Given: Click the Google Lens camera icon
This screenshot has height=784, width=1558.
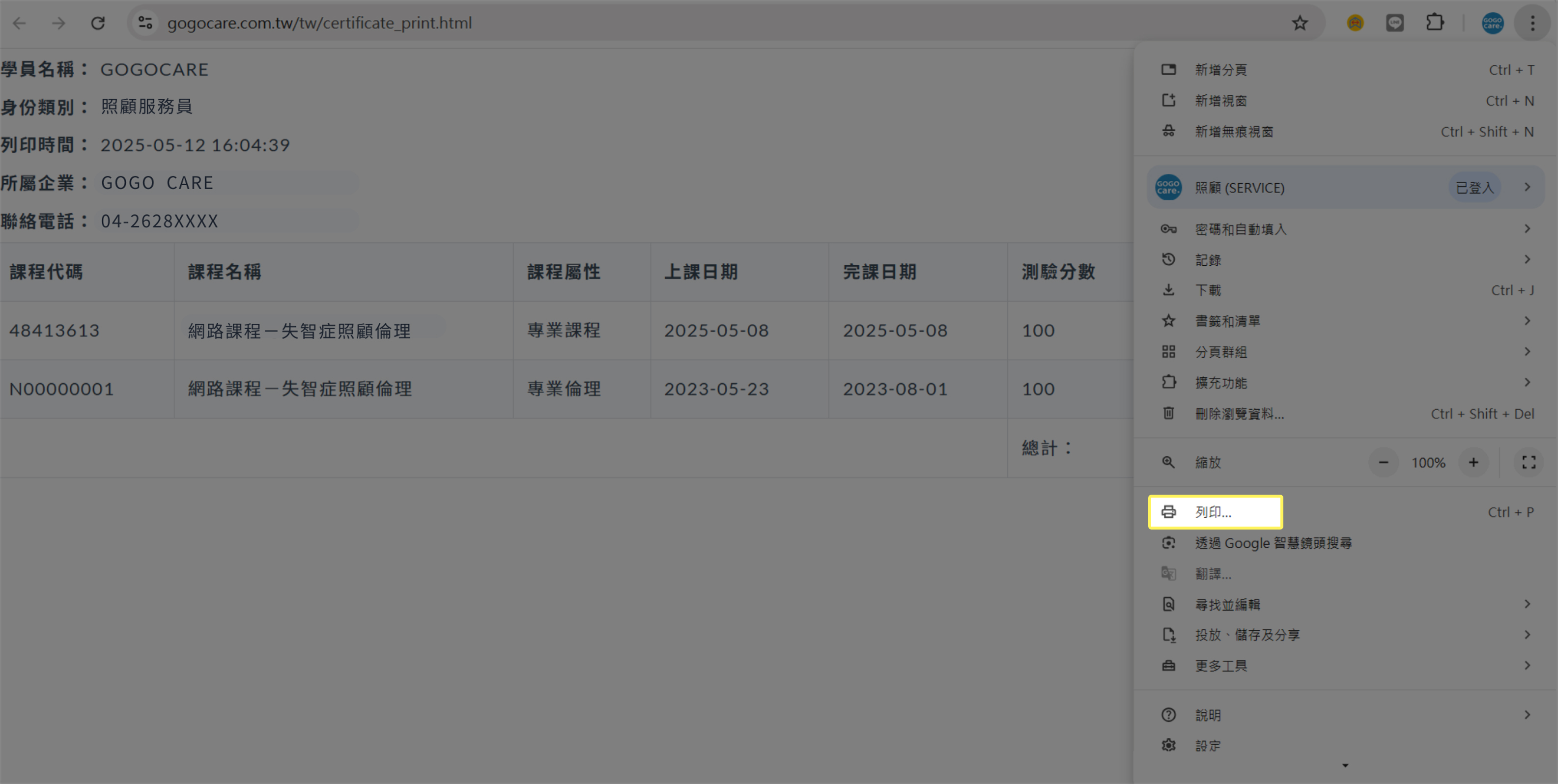Looking at the screenshot, I should 1168,543.
